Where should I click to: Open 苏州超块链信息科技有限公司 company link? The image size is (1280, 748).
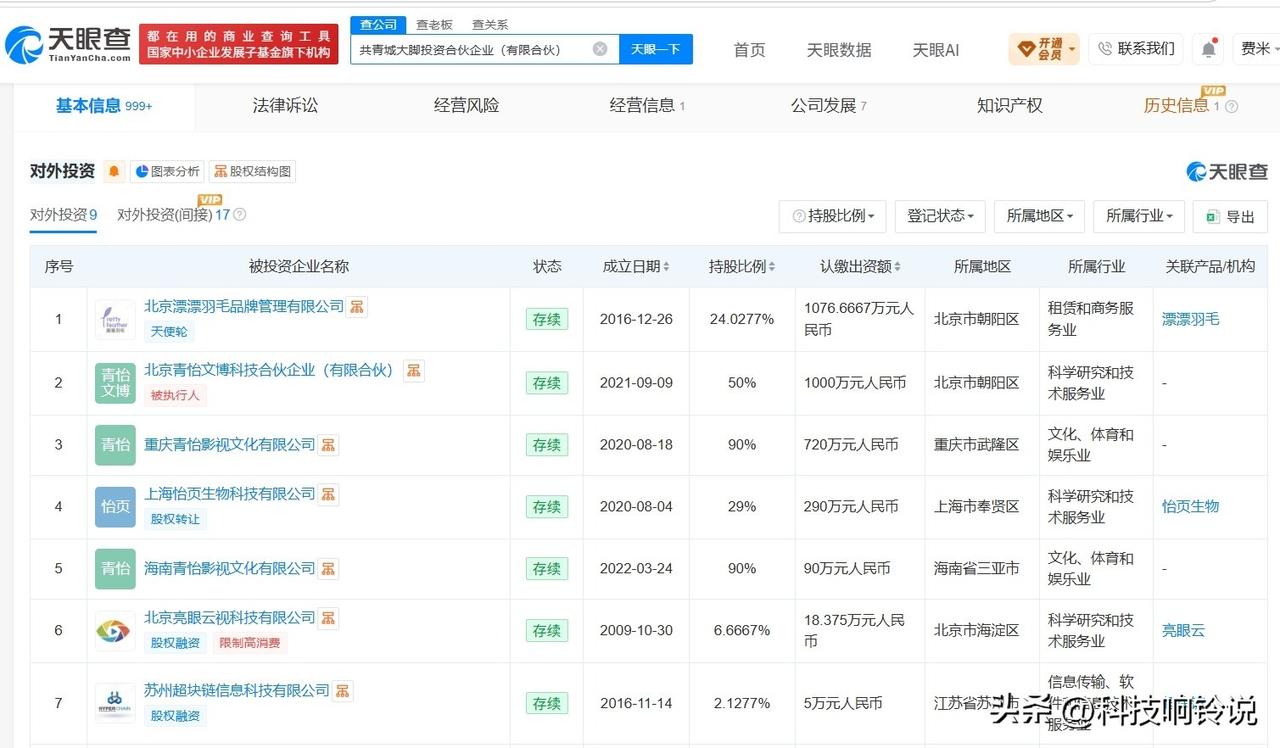237,691
